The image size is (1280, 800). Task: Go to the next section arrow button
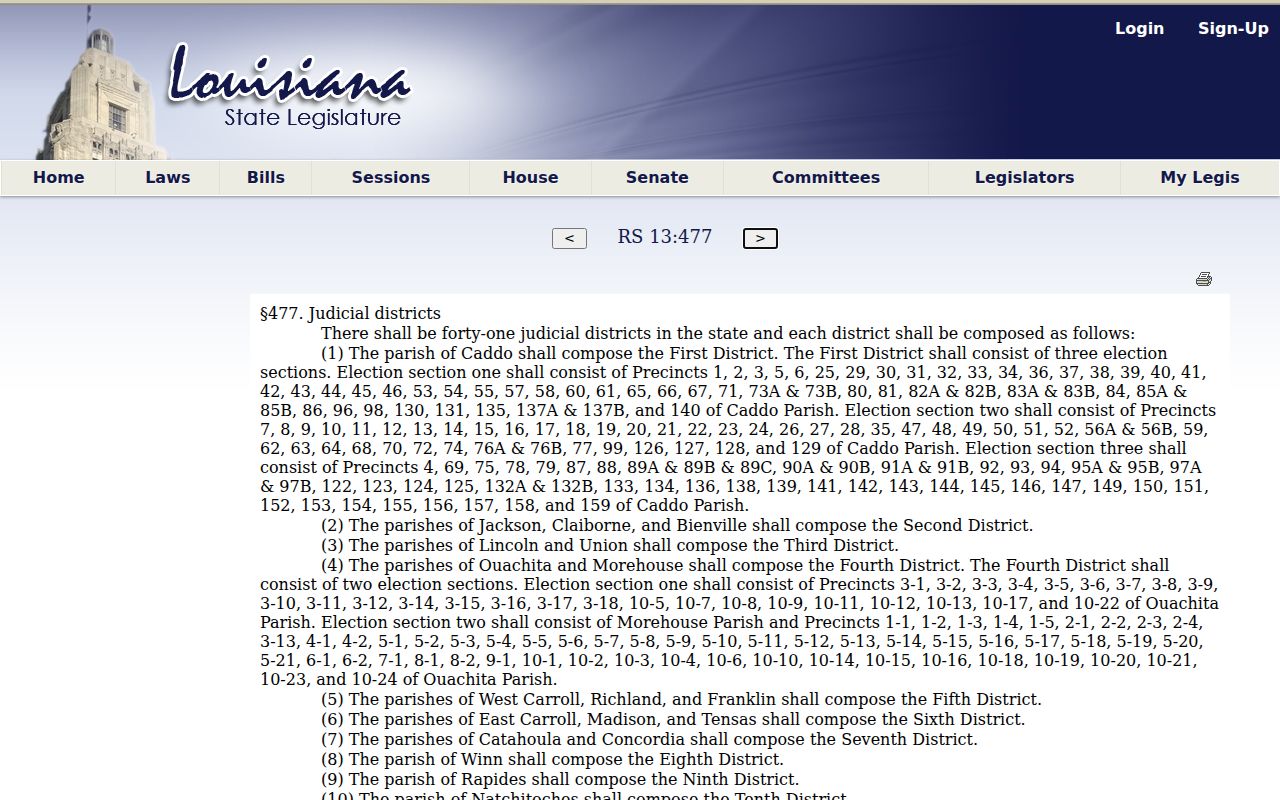tap(760, 238)
